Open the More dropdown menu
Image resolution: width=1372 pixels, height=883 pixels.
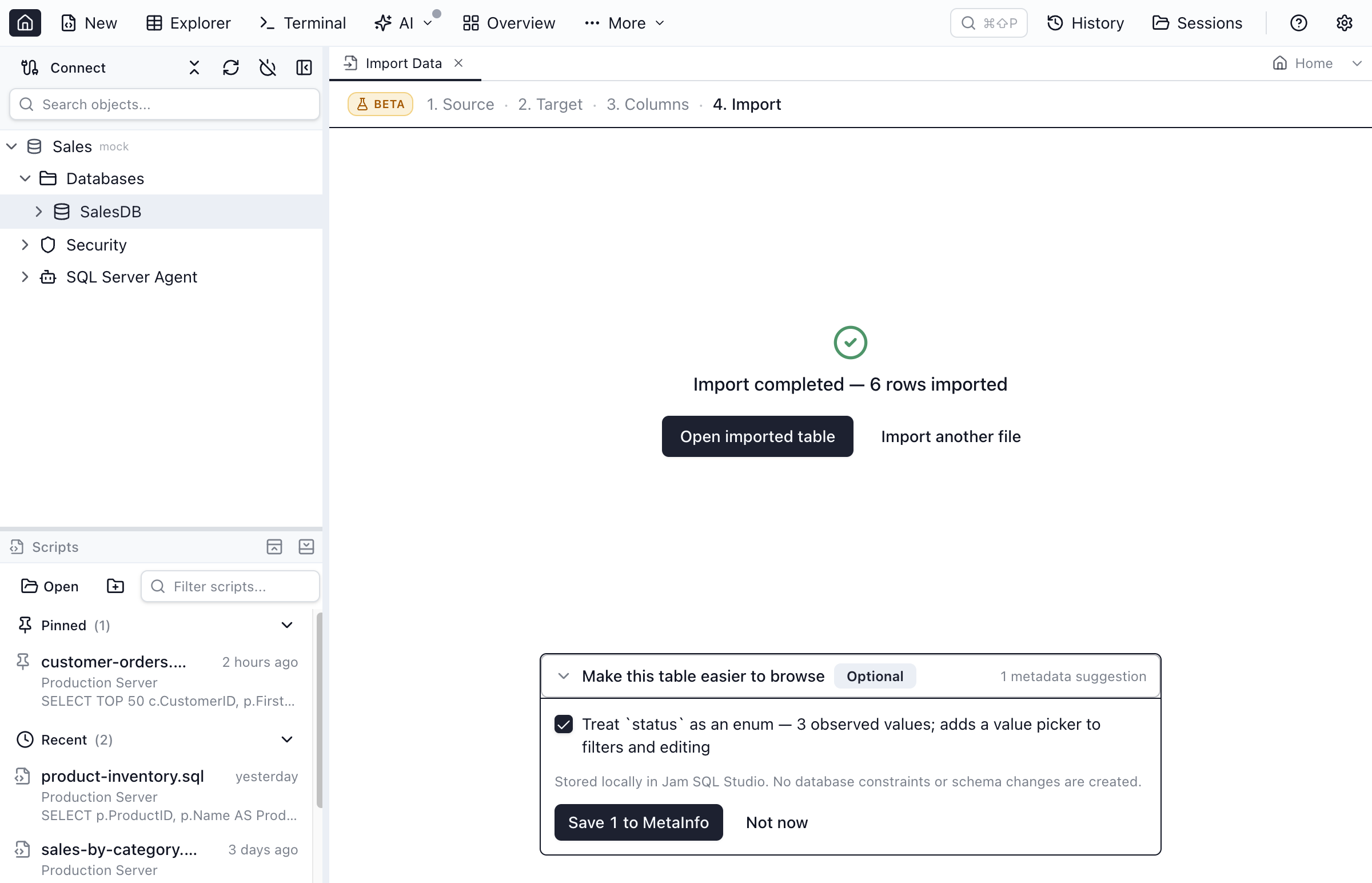pyautogui.click(x=625, y=23)
